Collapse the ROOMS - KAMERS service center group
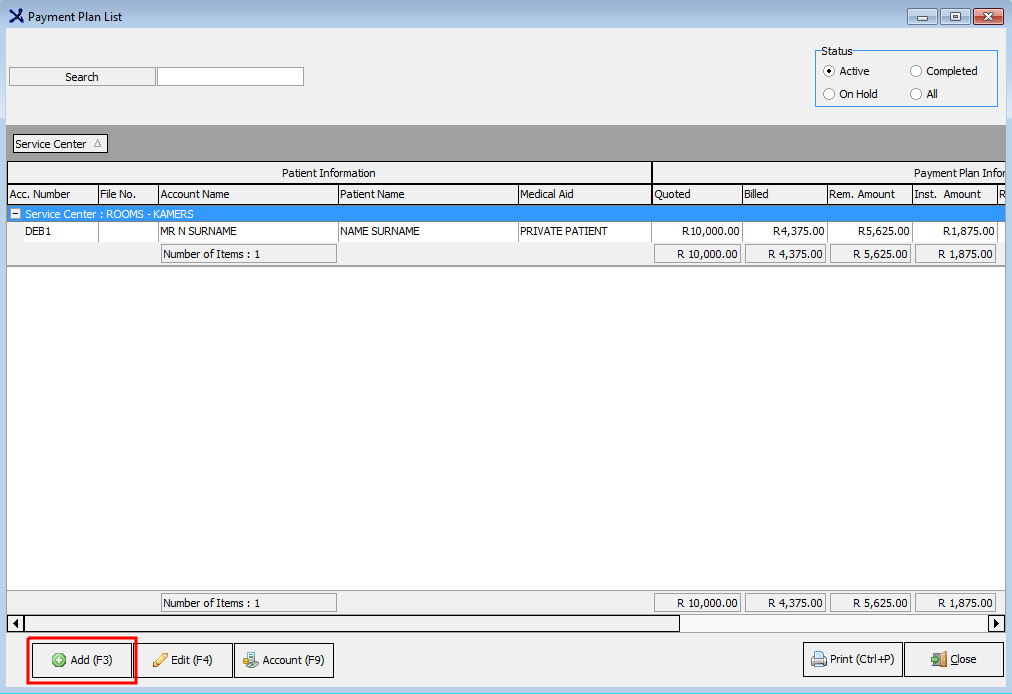 (15, 214)
